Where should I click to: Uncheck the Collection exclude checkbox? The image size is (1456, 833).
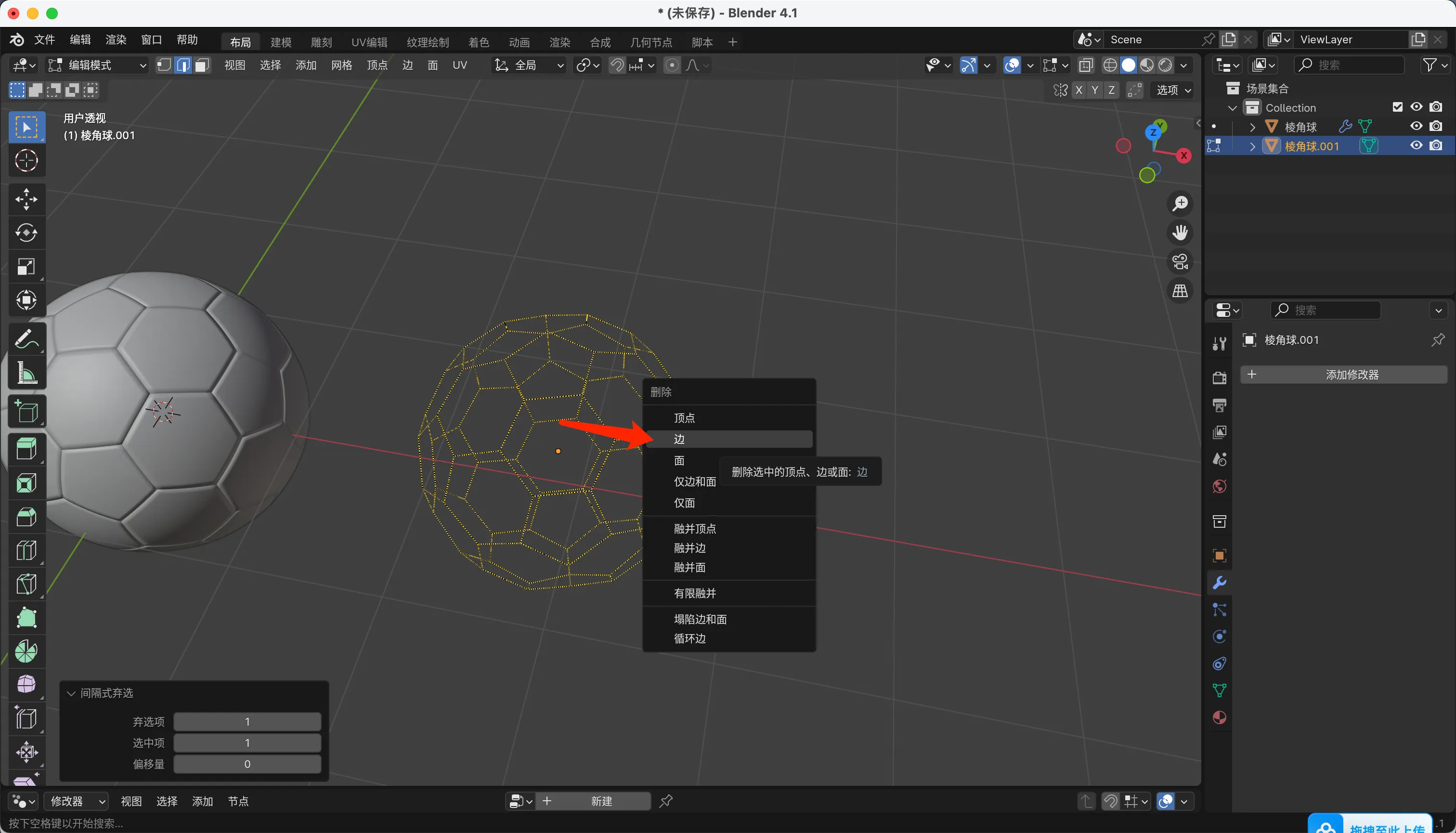coord(1397,107)
